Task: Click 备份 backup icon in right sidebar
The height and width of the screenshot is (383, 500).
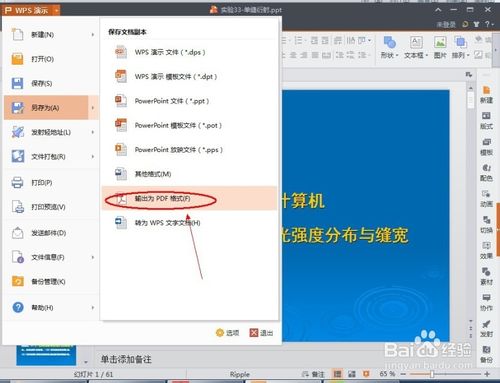Action: 486,354
